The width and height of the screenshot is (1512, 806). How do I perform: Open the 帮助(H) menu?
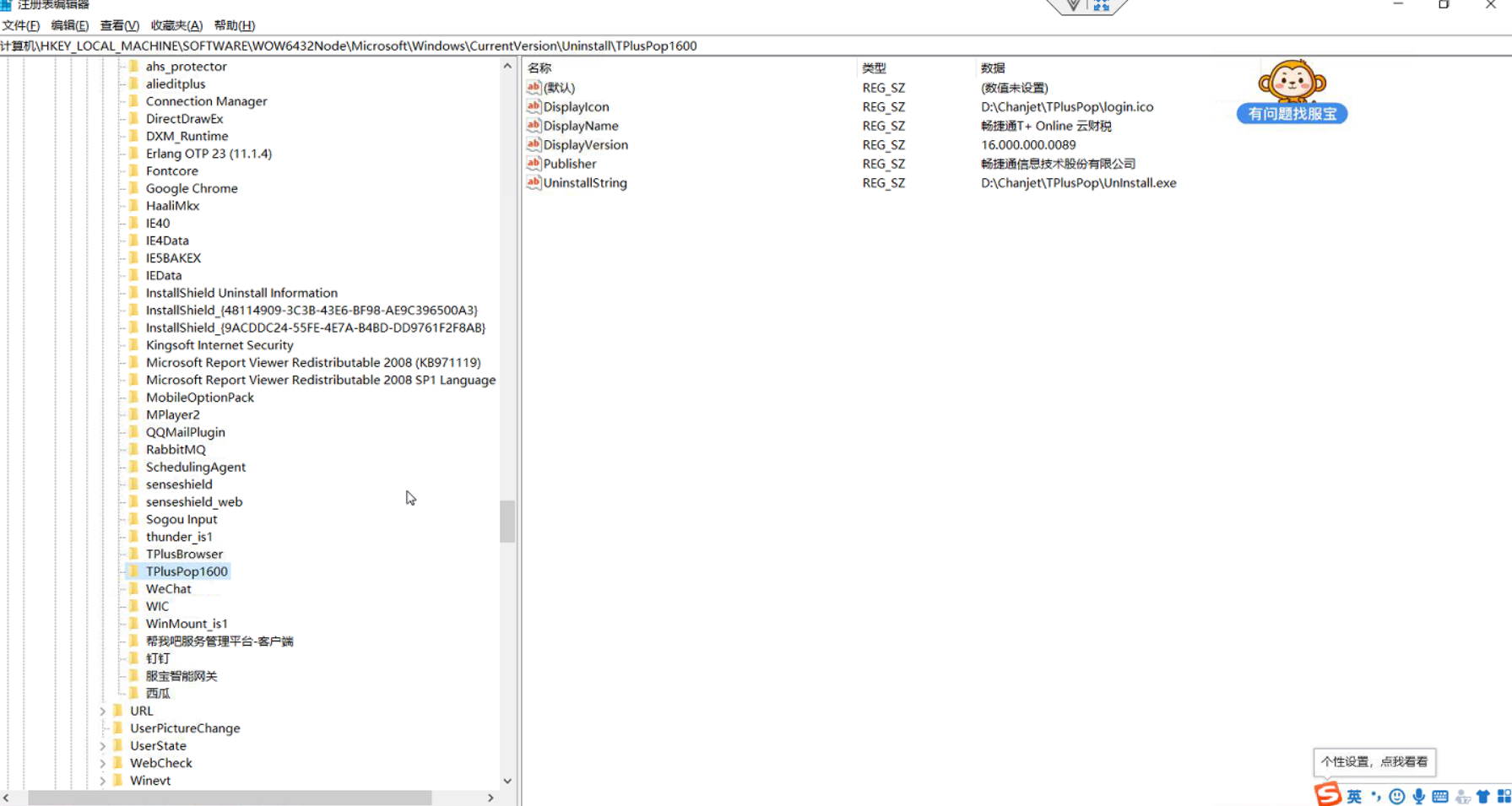tap(234, 25)
